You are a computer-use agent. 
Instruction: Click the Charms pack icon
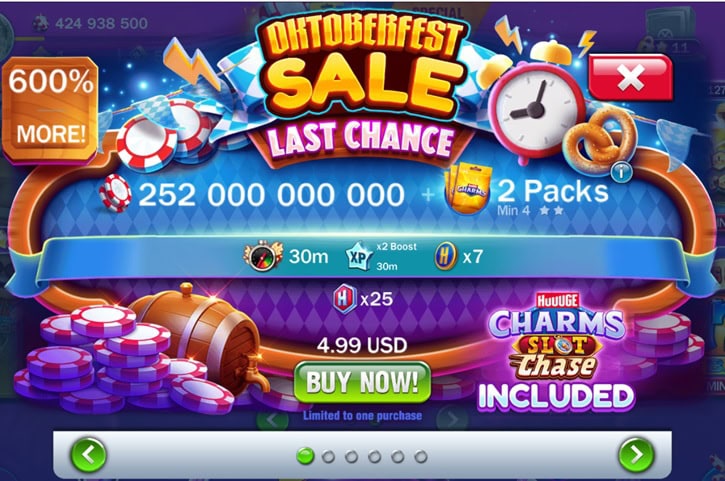pyautogui.click(x=467, y=189)
